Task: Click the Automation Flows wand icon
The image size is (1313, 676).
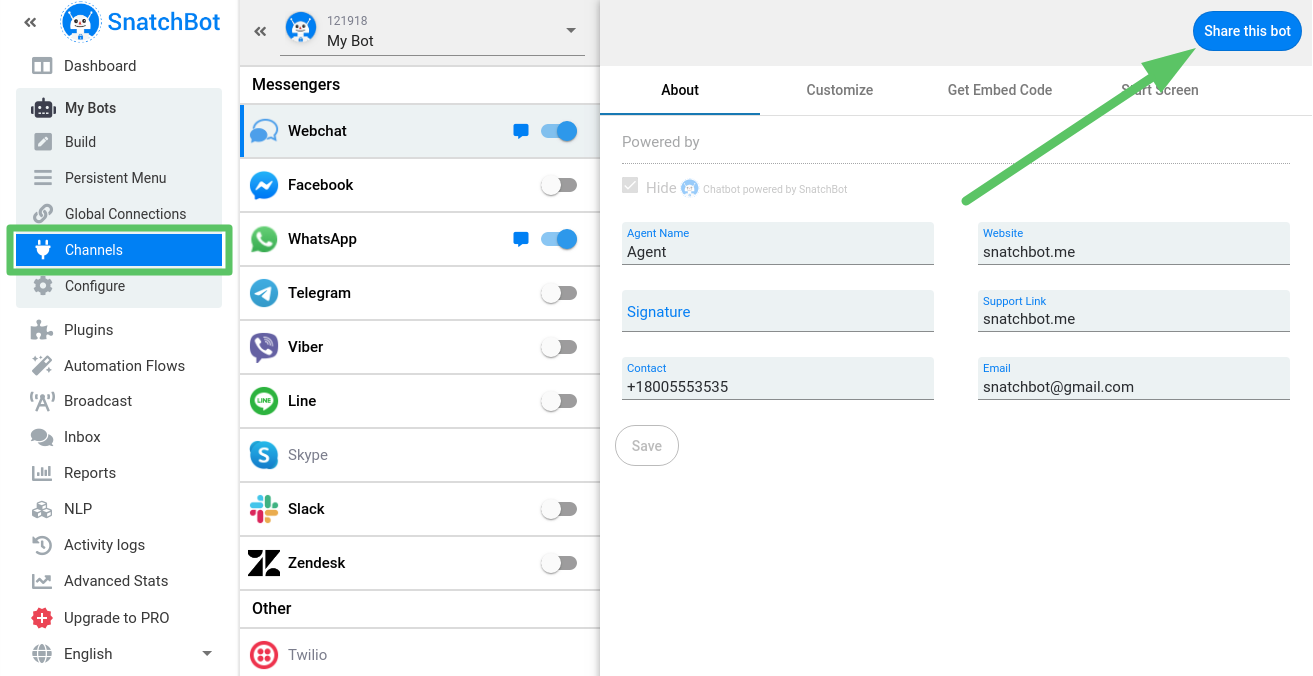Action: point(42,366)
